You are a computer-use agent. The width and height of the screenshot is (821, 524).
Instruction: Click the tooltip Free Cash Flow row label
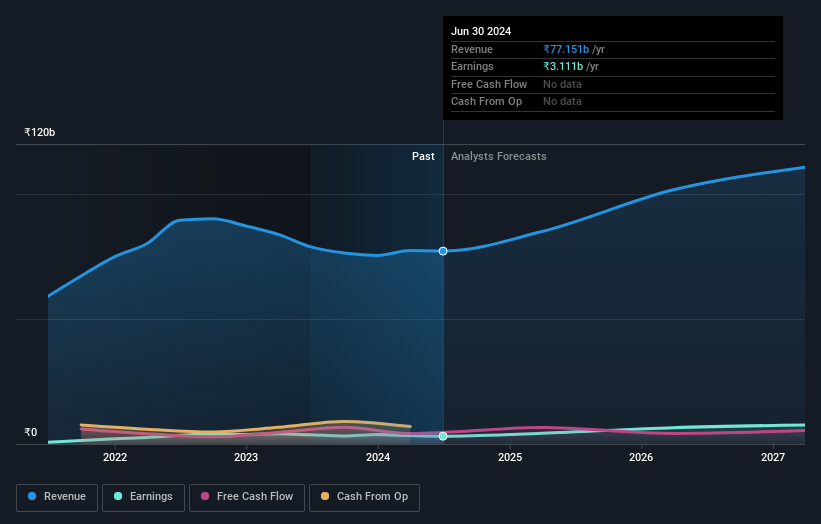point(489,84)
